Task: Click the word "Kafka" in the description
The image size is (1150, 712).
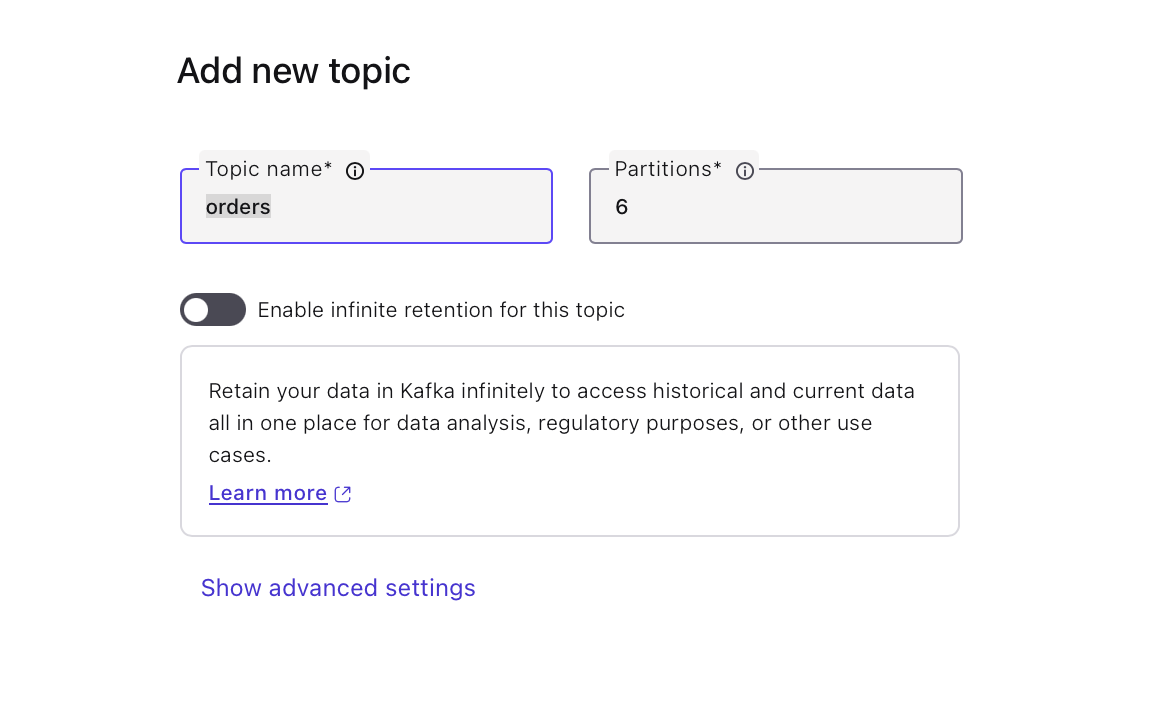Action: [428, 391]
